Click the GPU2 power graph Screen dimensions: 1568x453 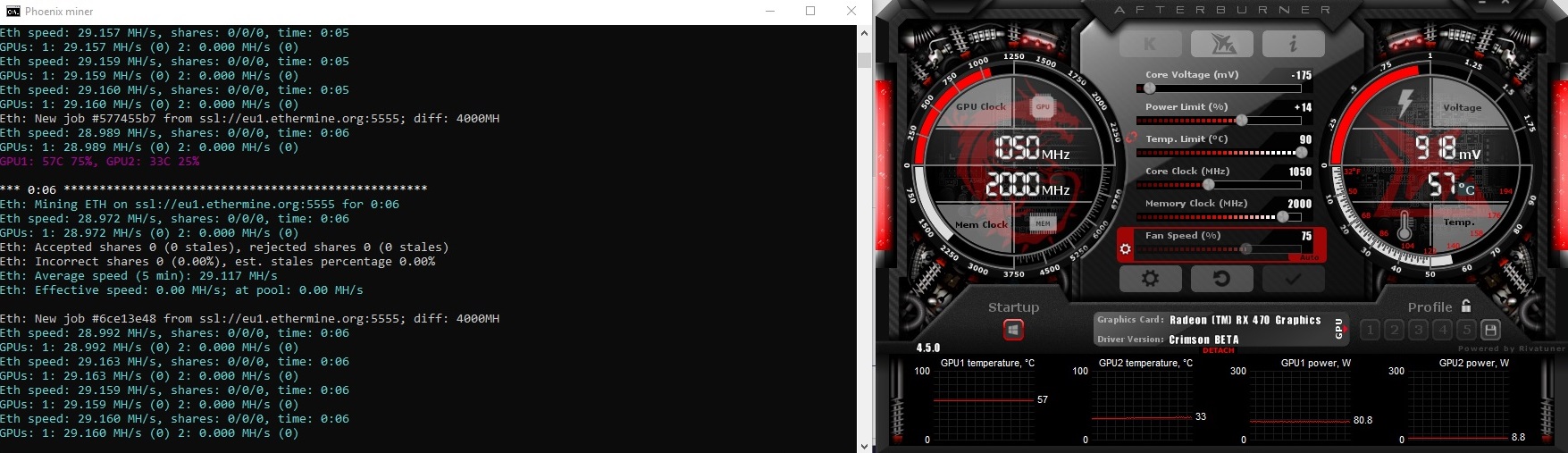[1457, 405]
